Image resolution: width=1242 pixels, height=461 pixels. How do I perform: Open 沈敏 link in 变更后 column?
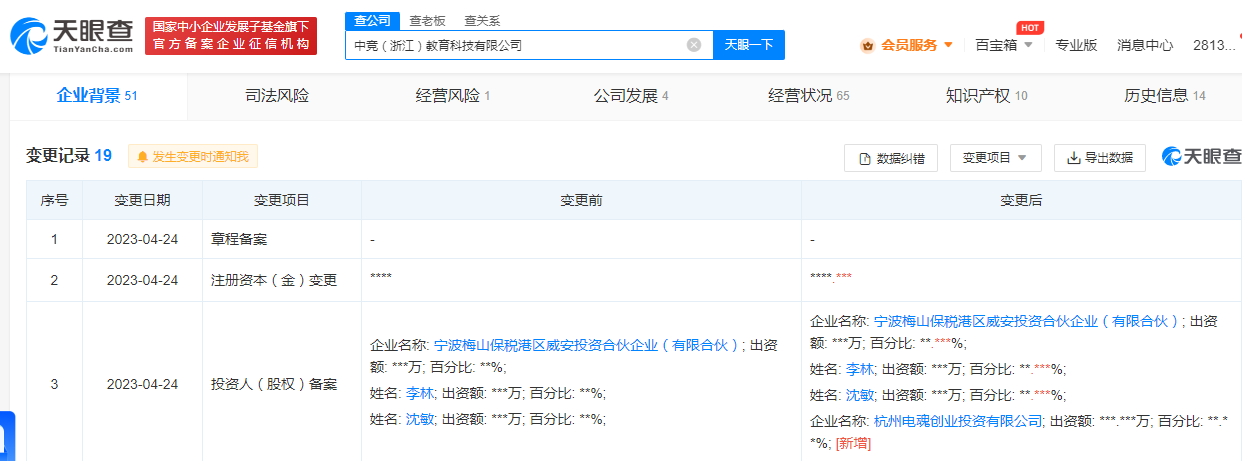pos(859,394)
